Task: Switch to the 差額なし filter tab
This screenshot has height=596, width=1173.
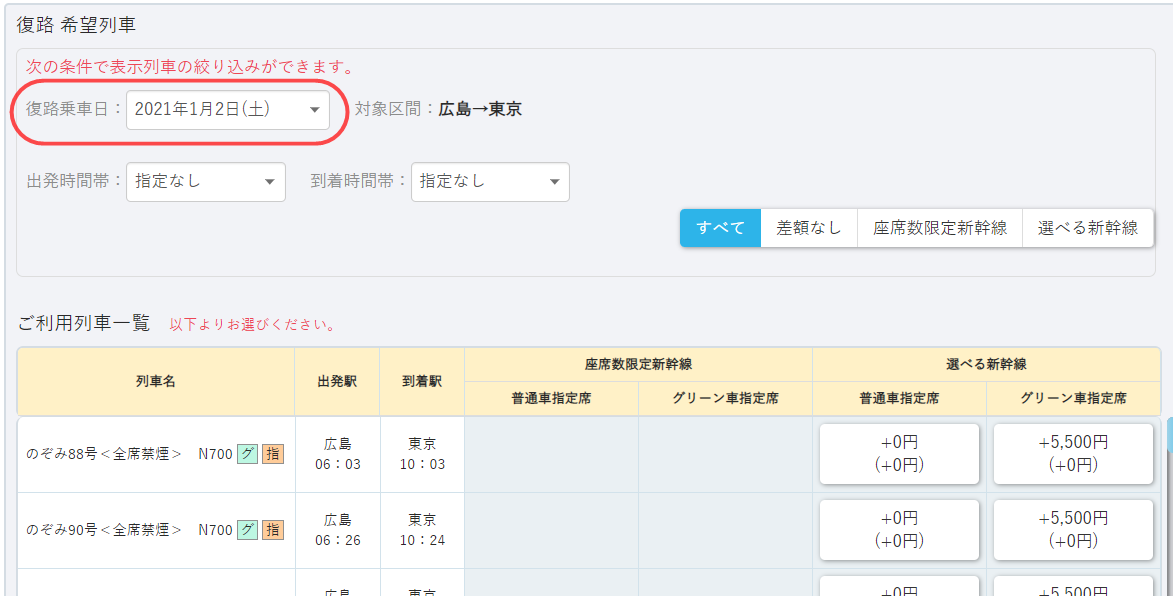Action: 809,228
